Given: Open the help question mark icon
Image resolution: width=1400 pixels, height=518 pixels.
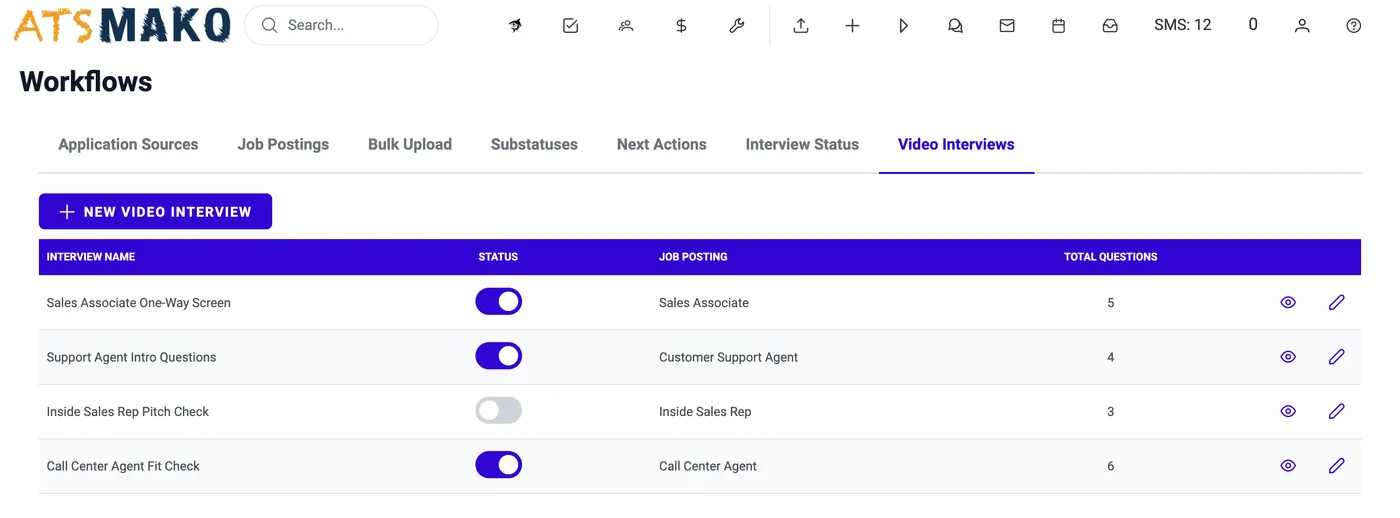Looking at the screenshot, I should [x=1354, y=26].
